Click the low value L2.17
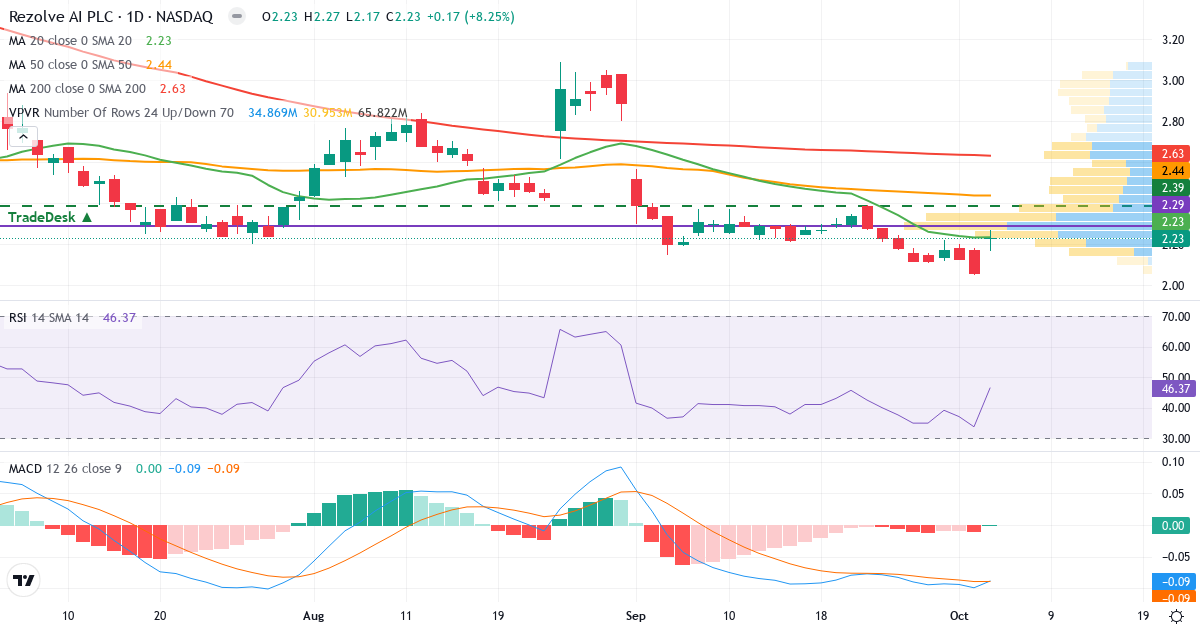 361,17
